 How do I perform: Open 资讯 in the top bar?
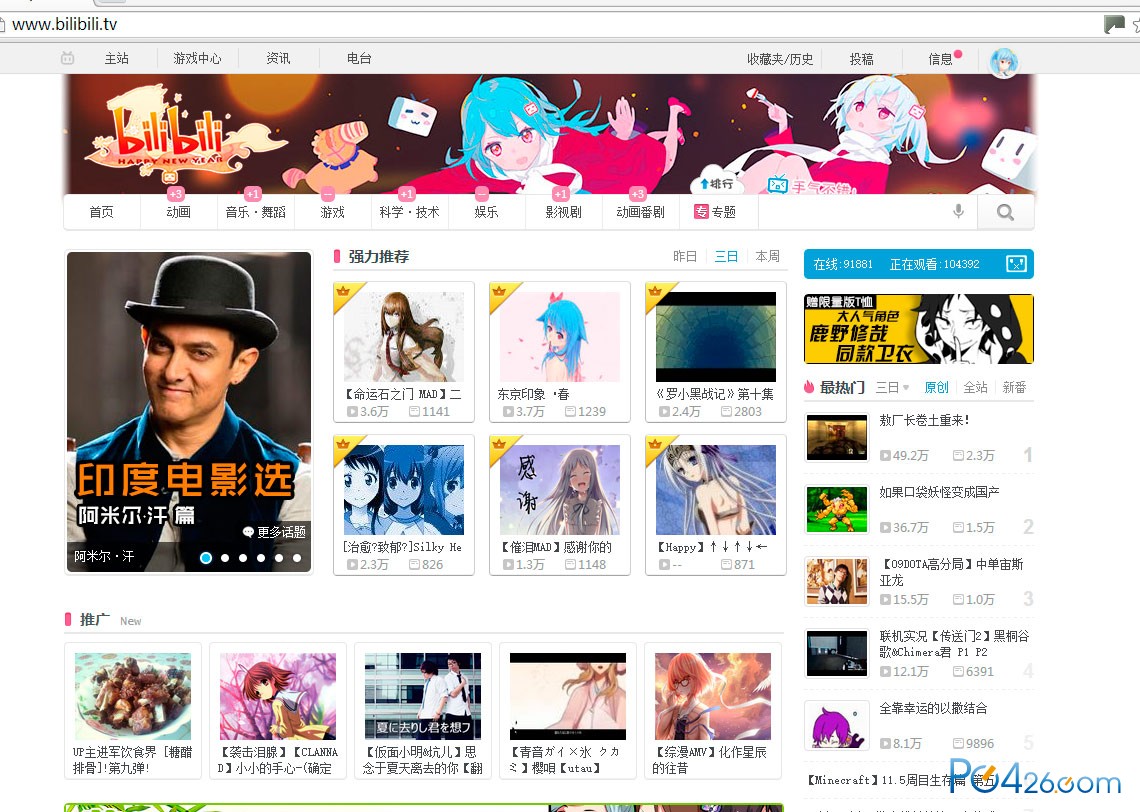pos(278,58)
